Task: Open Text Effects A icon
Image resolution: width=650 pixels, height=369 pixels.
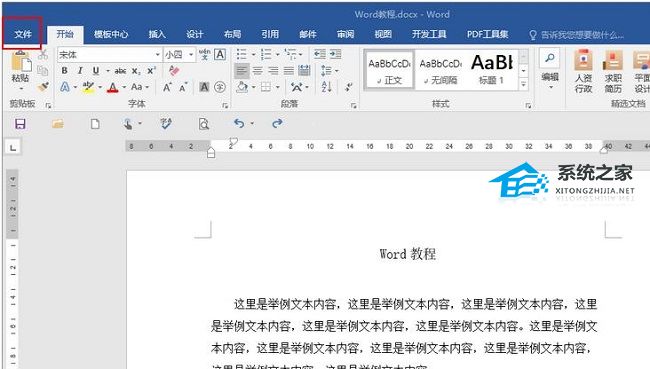Action: coord(65,87)
